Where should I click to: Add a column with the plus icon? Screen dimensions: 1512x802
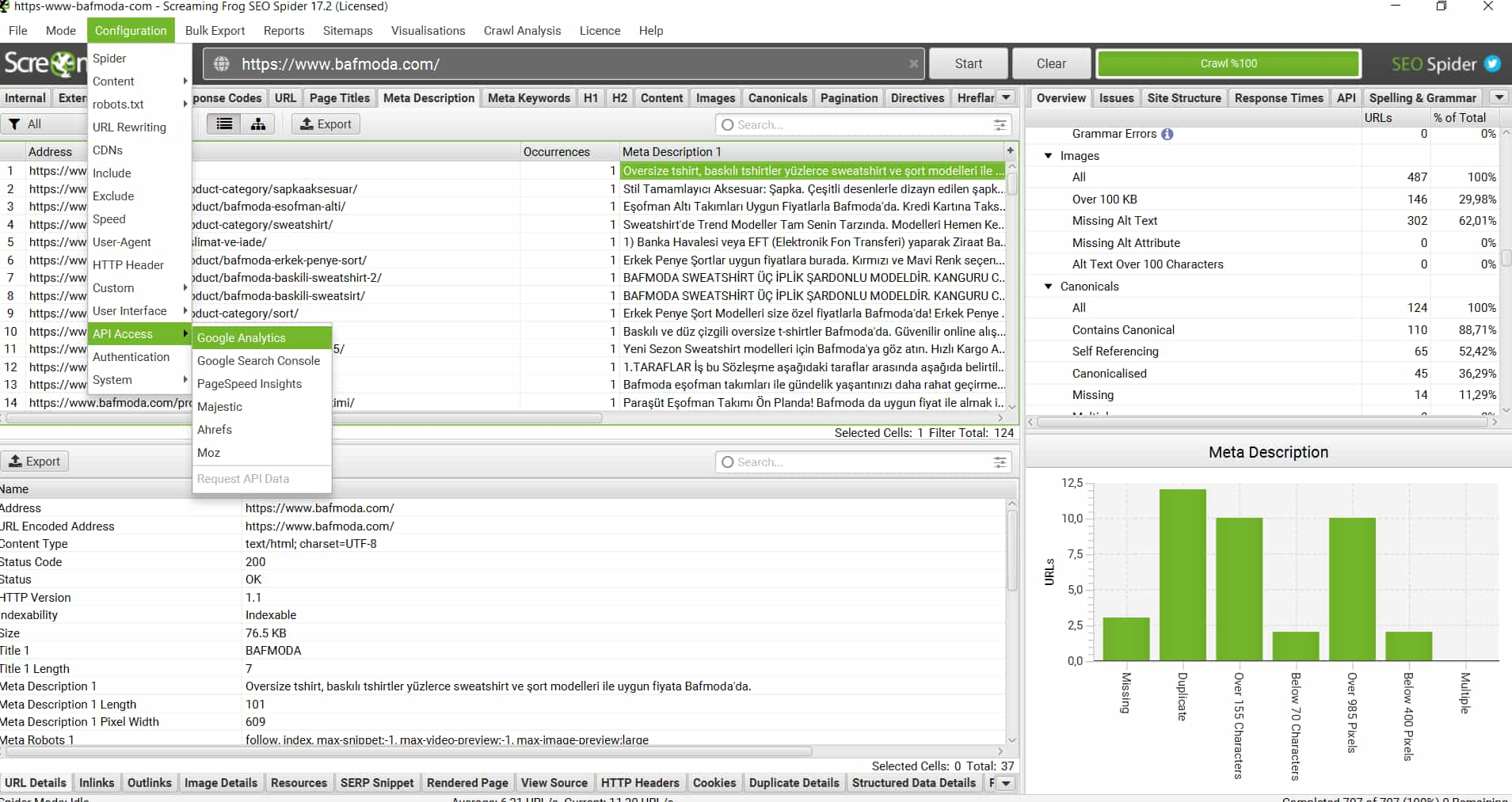1011,150
